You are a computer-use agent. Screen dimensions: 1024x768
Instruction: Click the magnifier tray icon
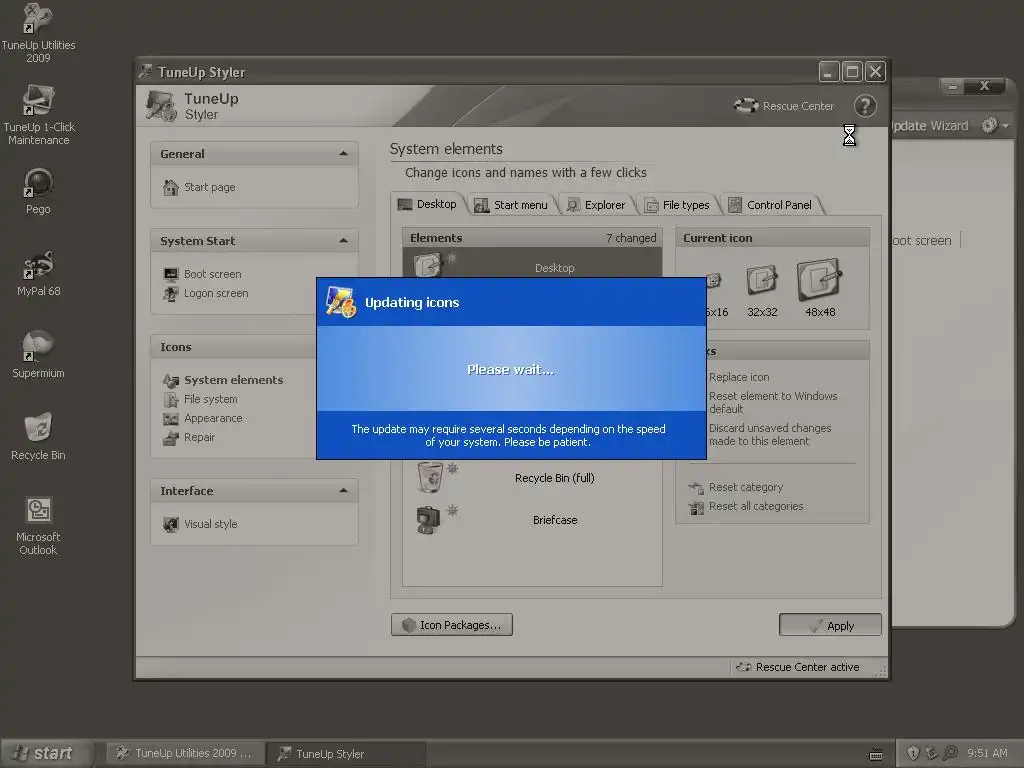point(950,753)
